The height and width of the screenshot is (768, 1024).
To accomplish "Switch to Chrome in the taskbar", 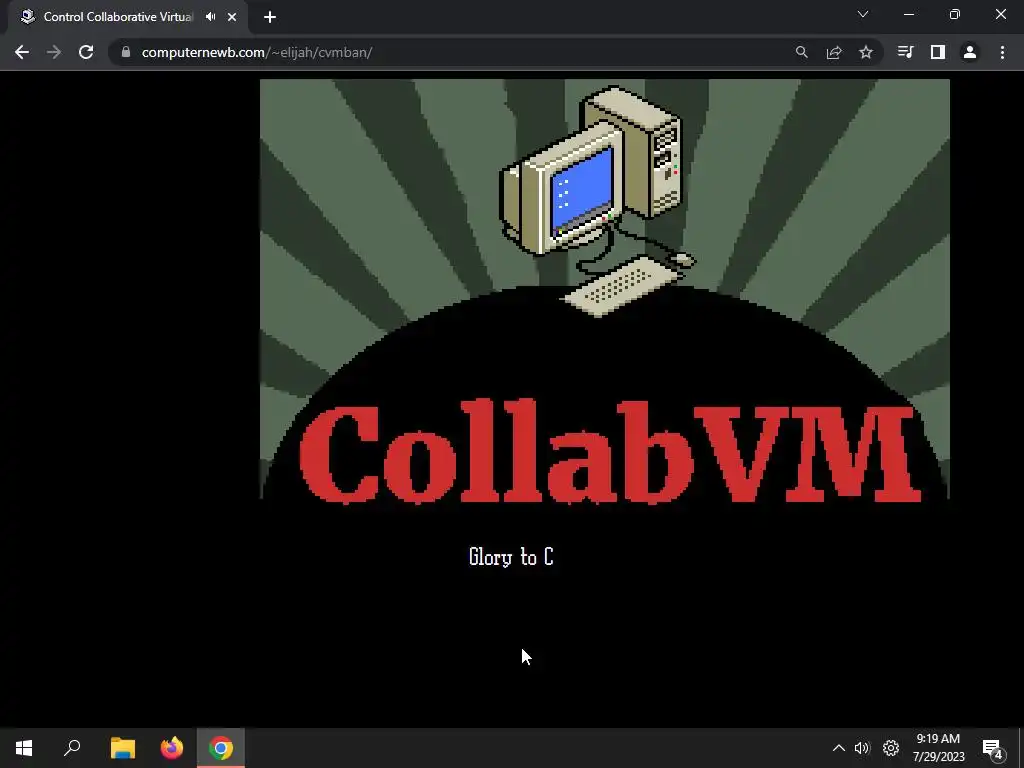I will coord(221,748).
